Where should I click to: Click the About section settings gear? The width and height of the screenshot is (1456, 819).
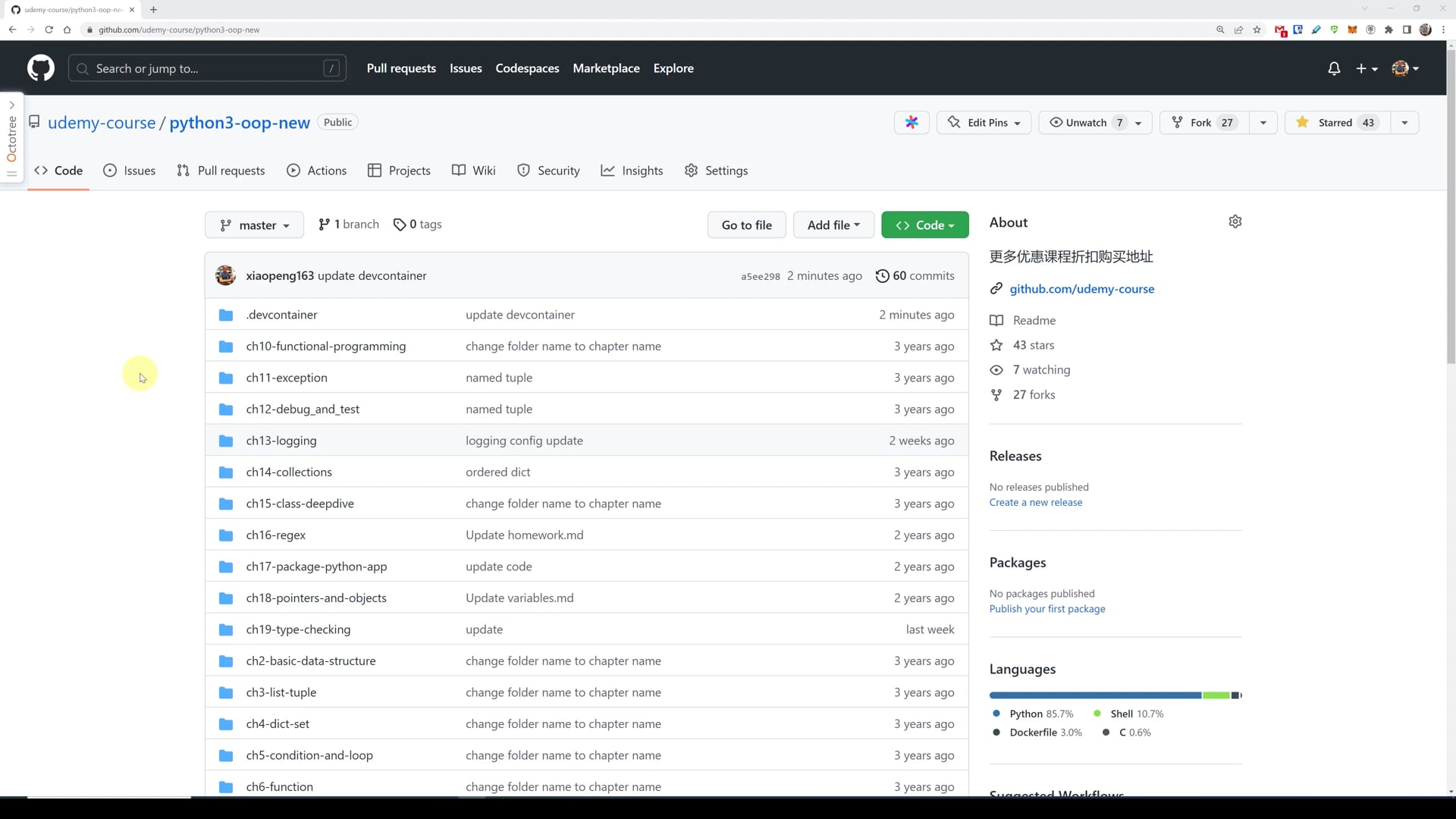click(1235, 222)
